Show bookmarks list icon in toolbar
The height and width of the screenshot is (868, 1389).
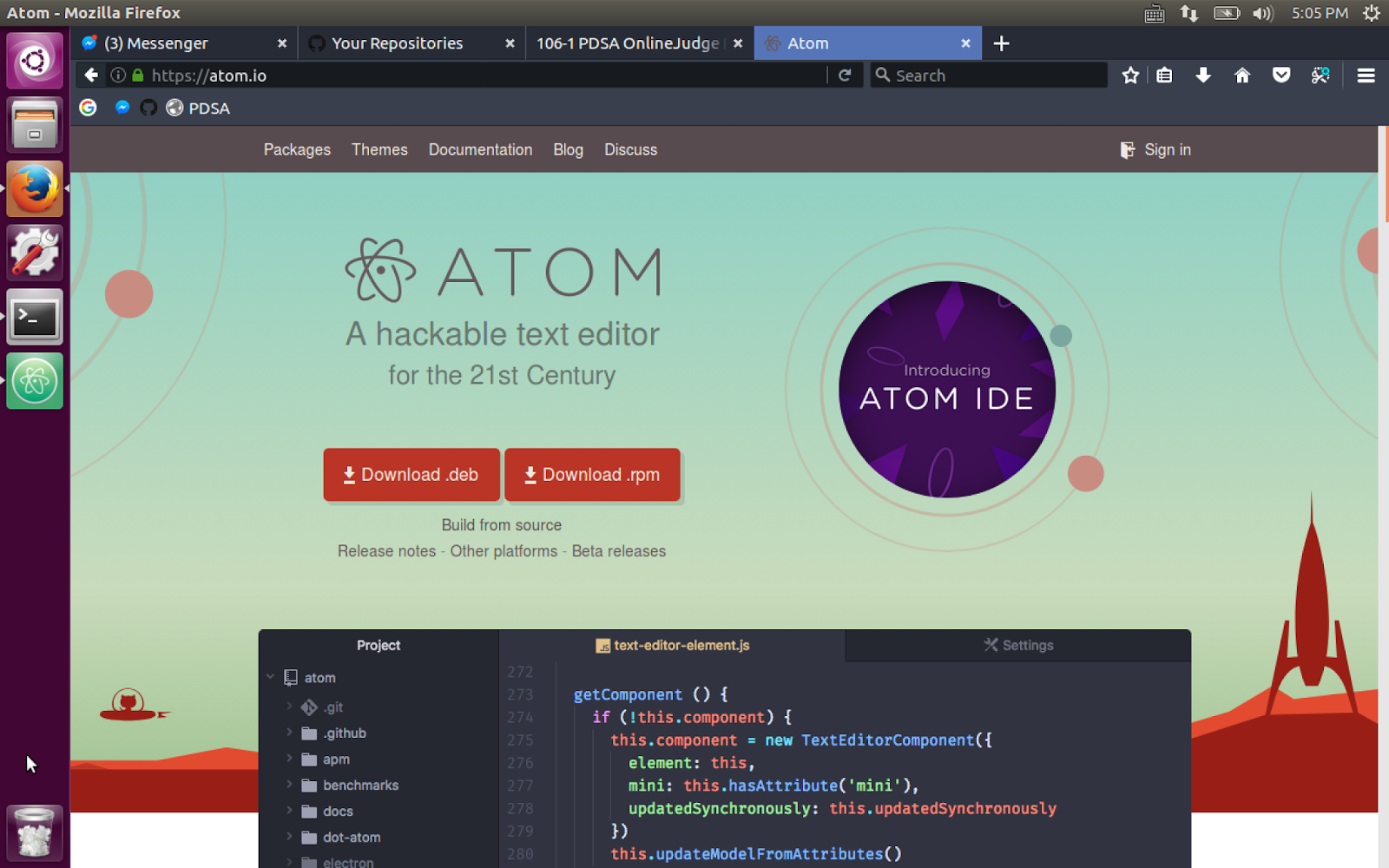tap(1165, 76)
